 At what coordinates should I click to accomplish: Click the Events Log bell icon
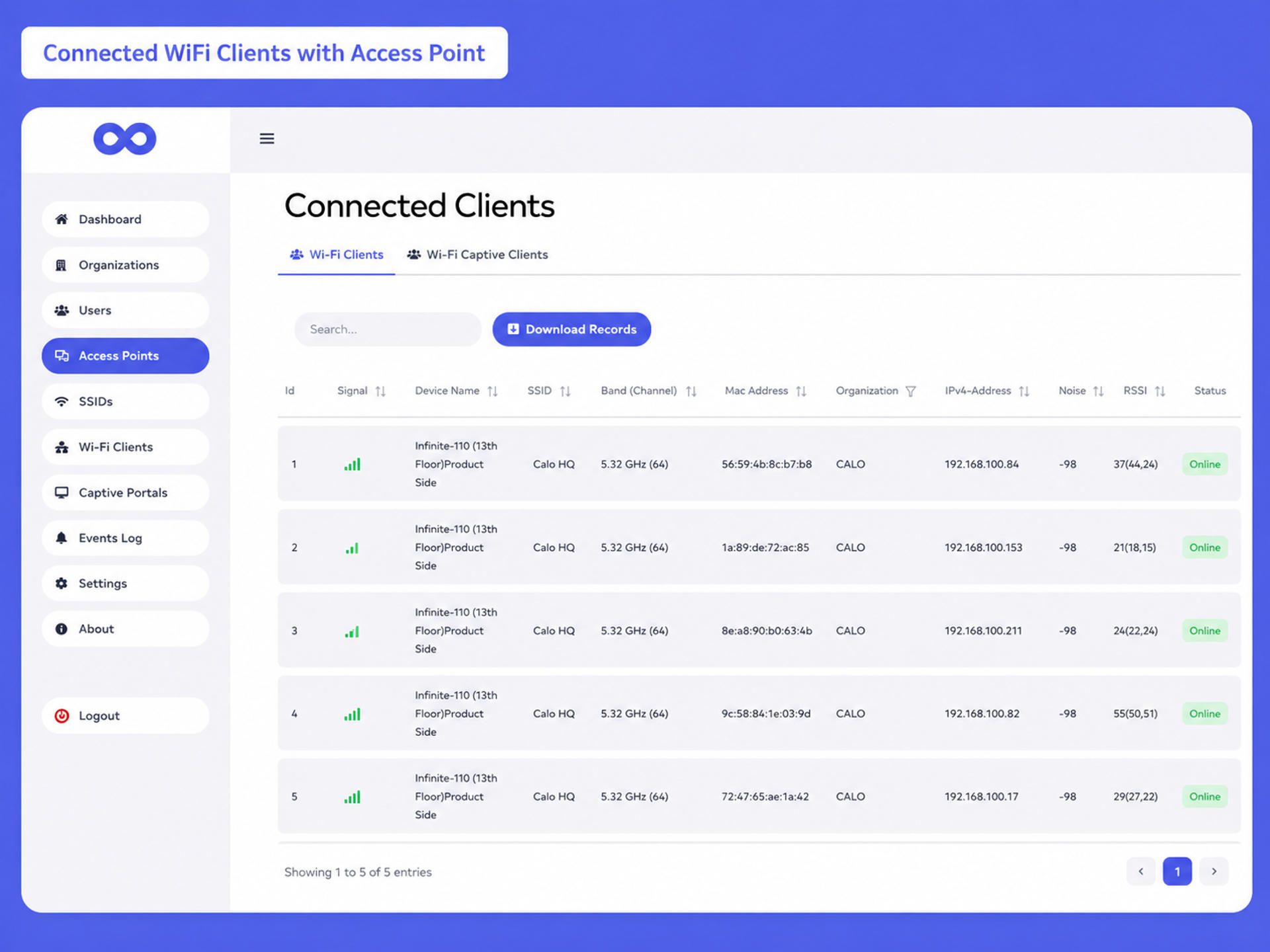pyautogui.click(x=62, y=537)
